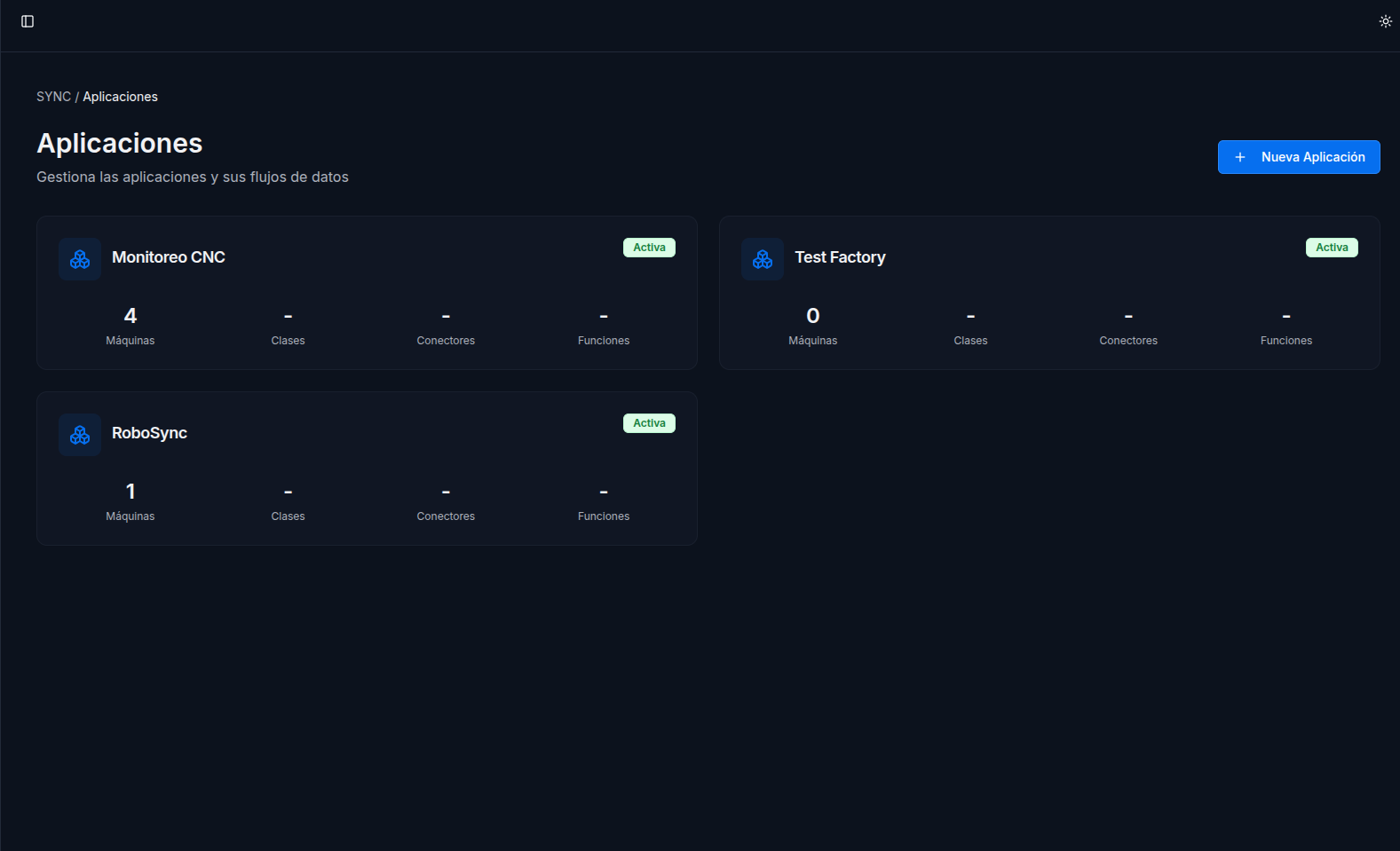Select Aplicaciones in the breadcrumb

click(x=120, y=97)
